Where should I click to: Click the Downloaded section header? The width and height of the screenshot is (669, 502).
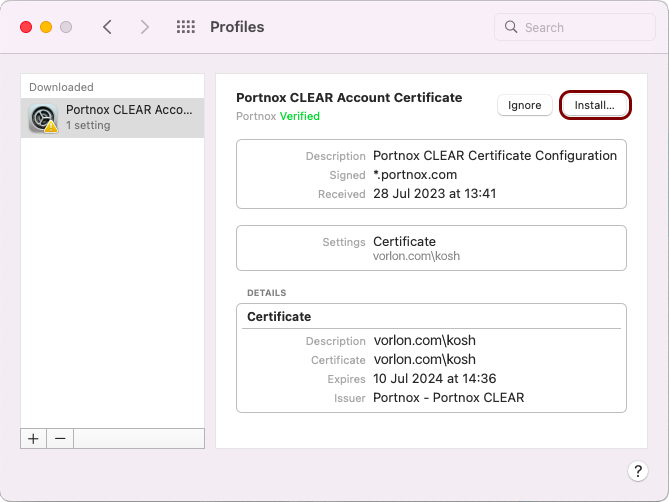click(x=61, y=87)
